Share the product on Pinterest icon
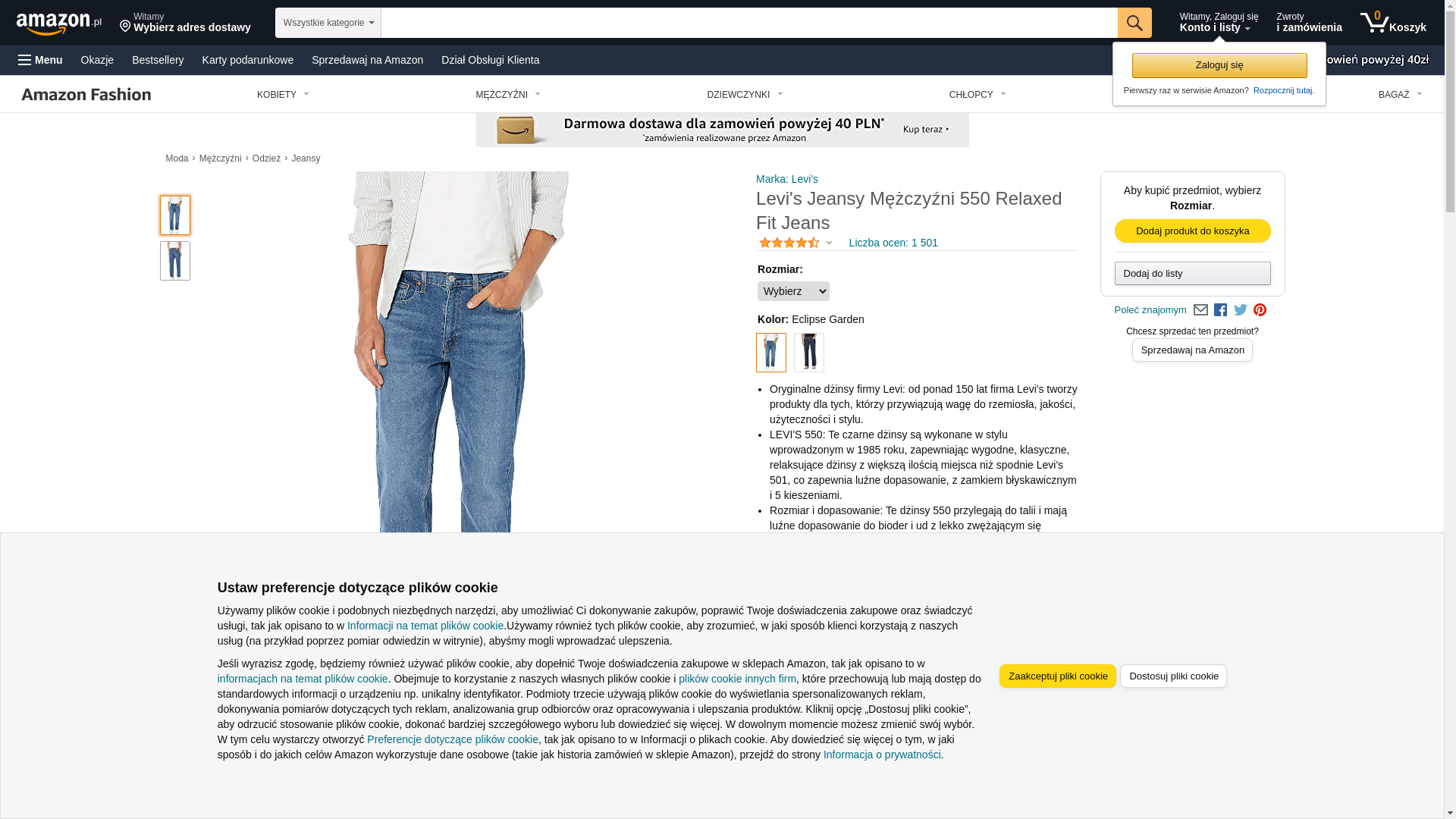 coord(1260,310)
